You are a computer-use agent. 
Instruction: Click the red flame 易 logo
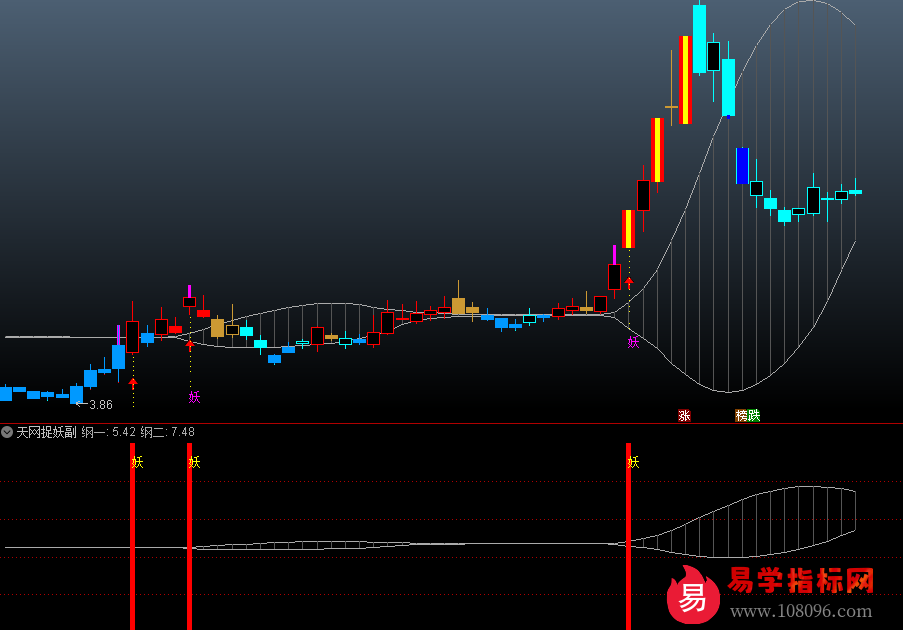(692, 596)
